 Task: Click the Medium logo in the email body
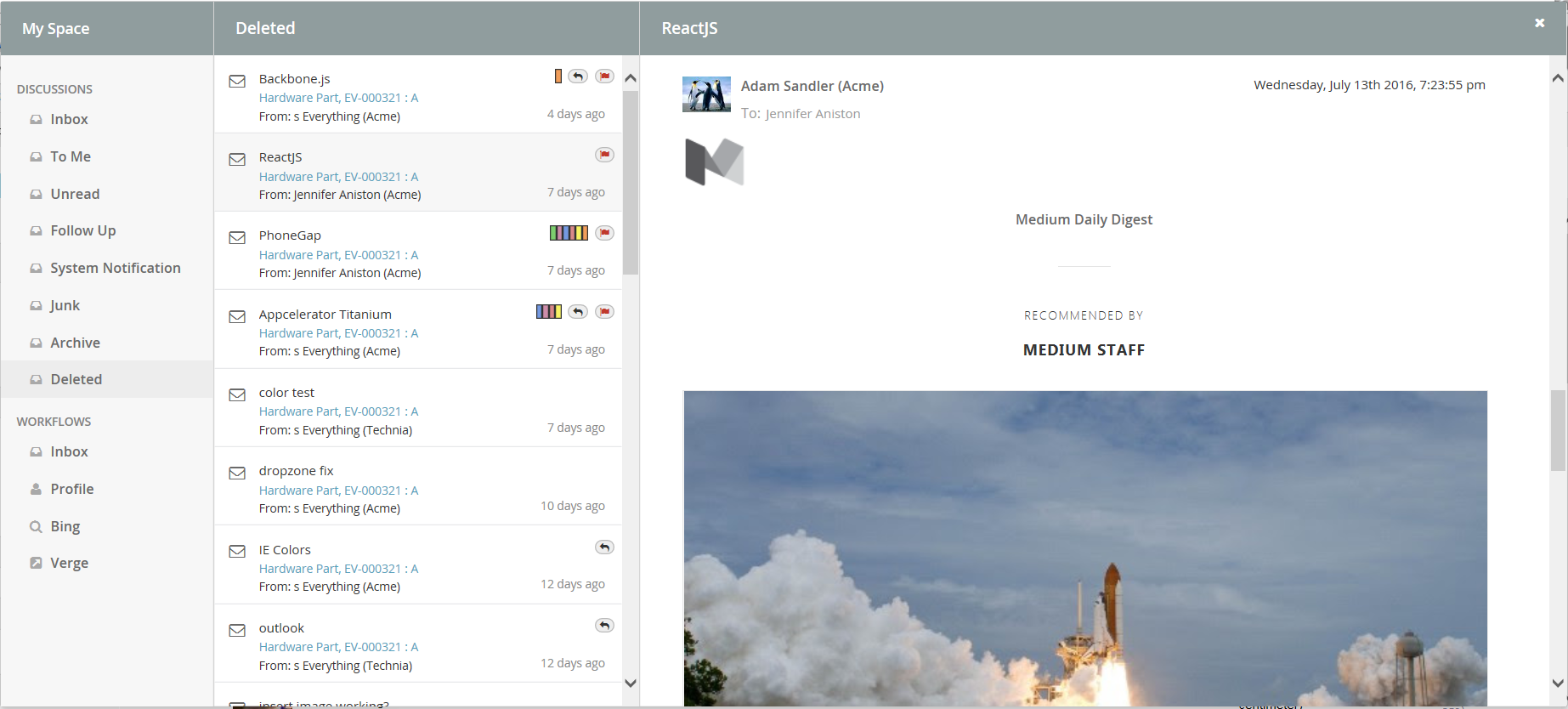click(714, 162)
